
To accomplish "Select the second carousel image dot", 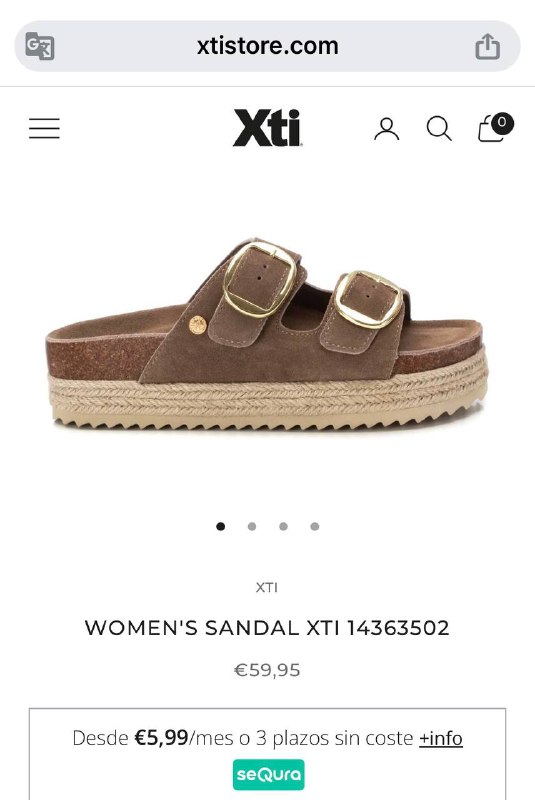I will coord(252,527).
